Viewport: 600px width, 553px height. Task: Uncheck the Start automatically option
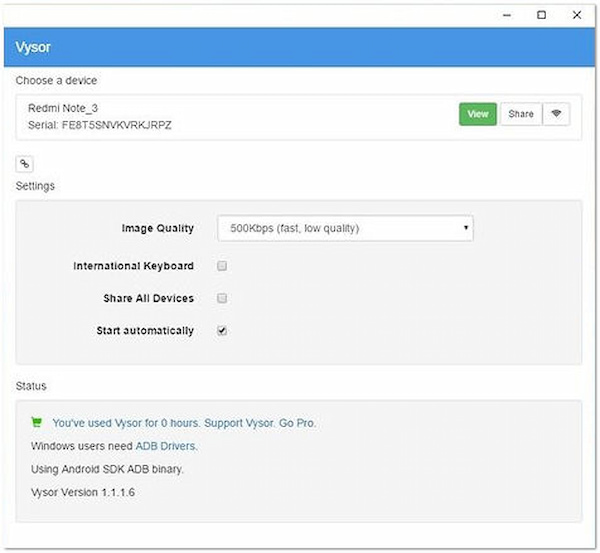[222, 331]
